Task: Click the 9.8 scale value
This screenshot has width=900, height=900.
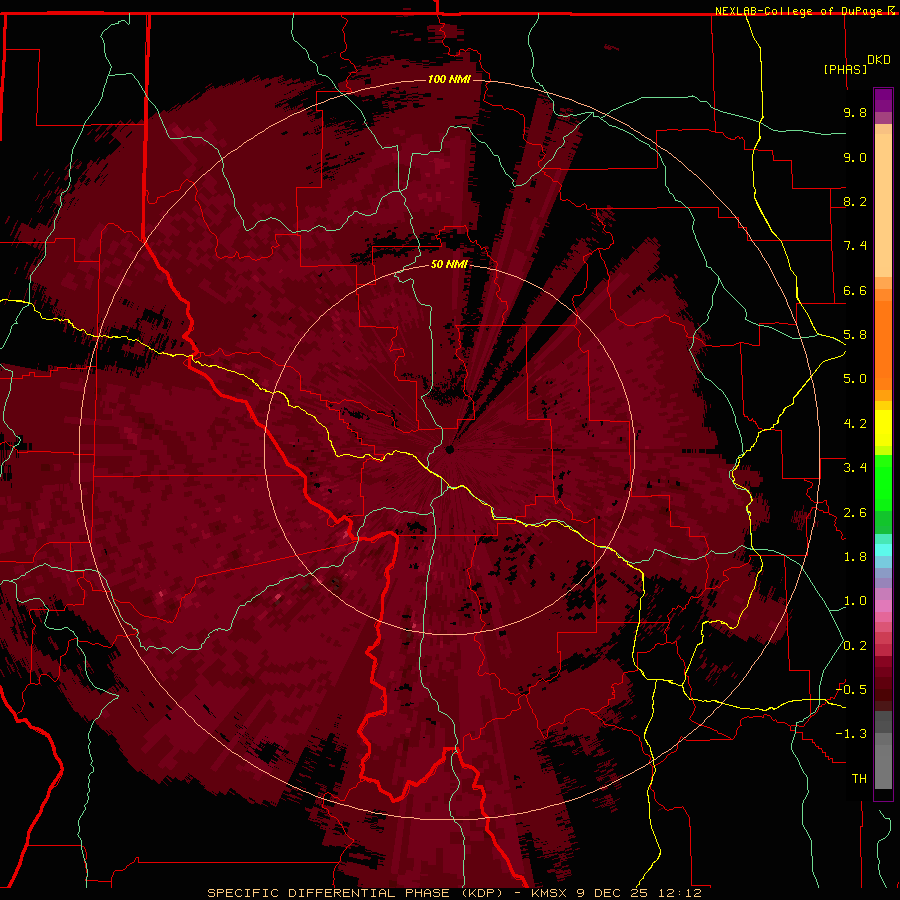Action: point(855,112)
